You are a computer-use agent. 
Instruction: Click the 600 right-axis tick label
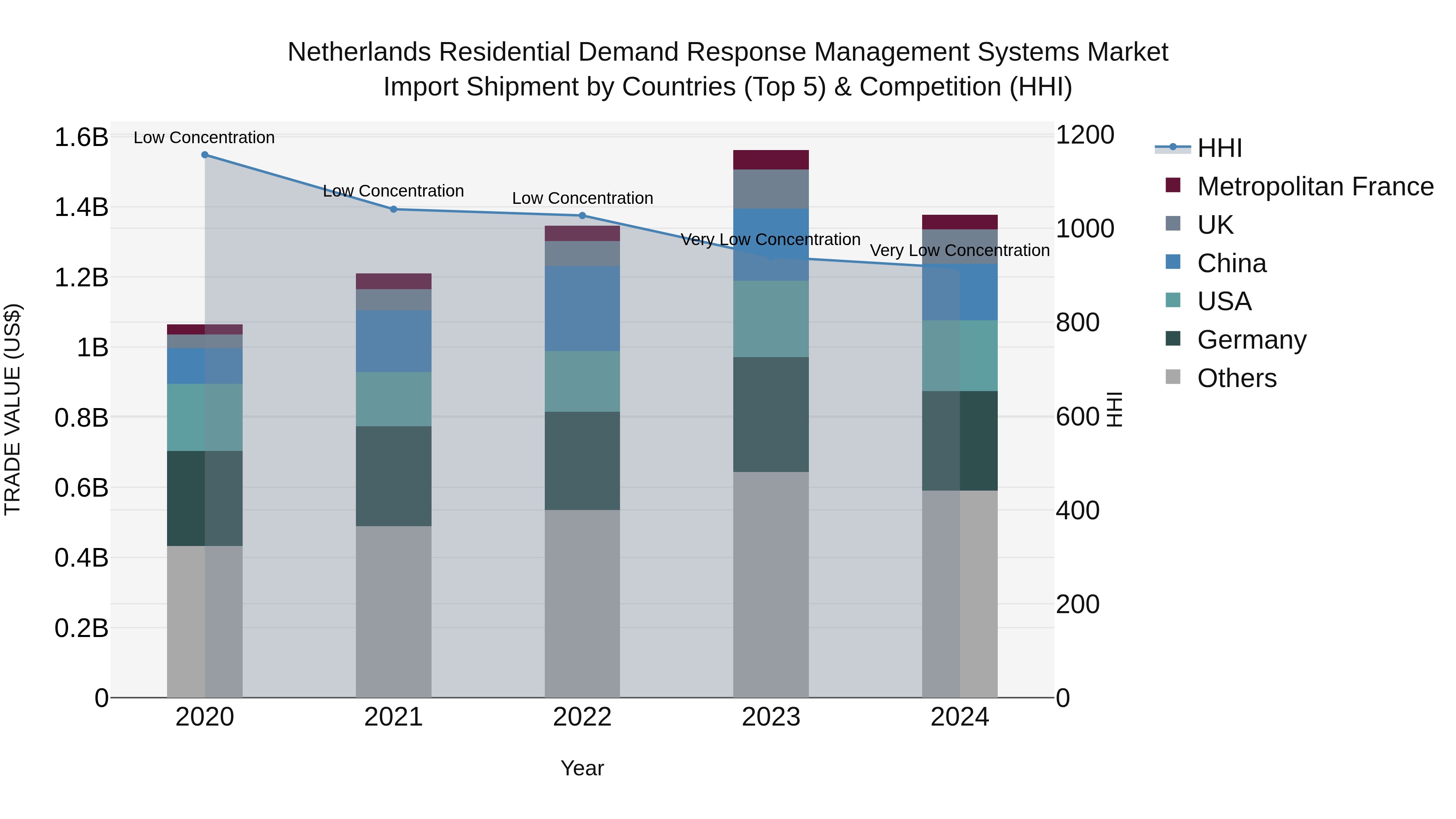(x=1078, y=417)
